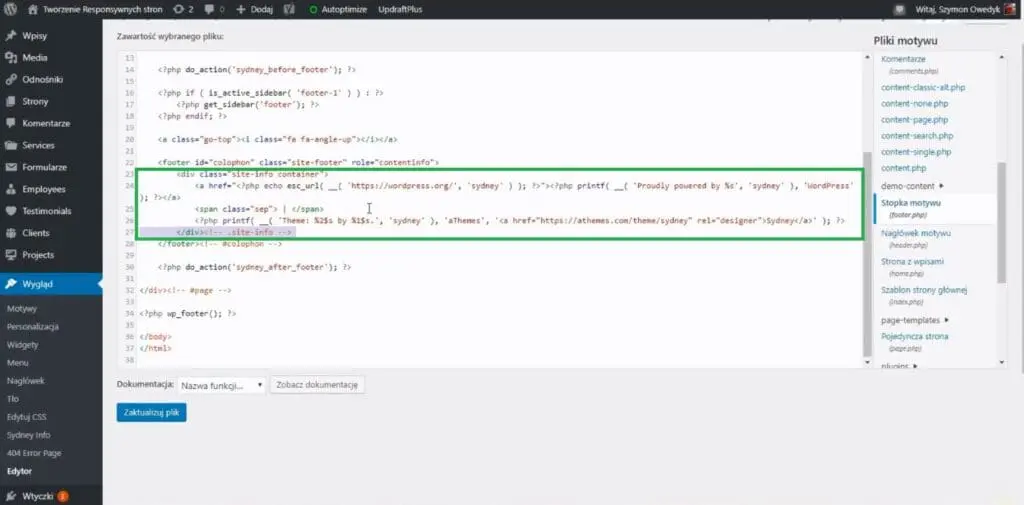Click the Zaktualizuj plik button
Image resolution: width=1024 pixels, height=505 pixels.
(x=152, y=412)
